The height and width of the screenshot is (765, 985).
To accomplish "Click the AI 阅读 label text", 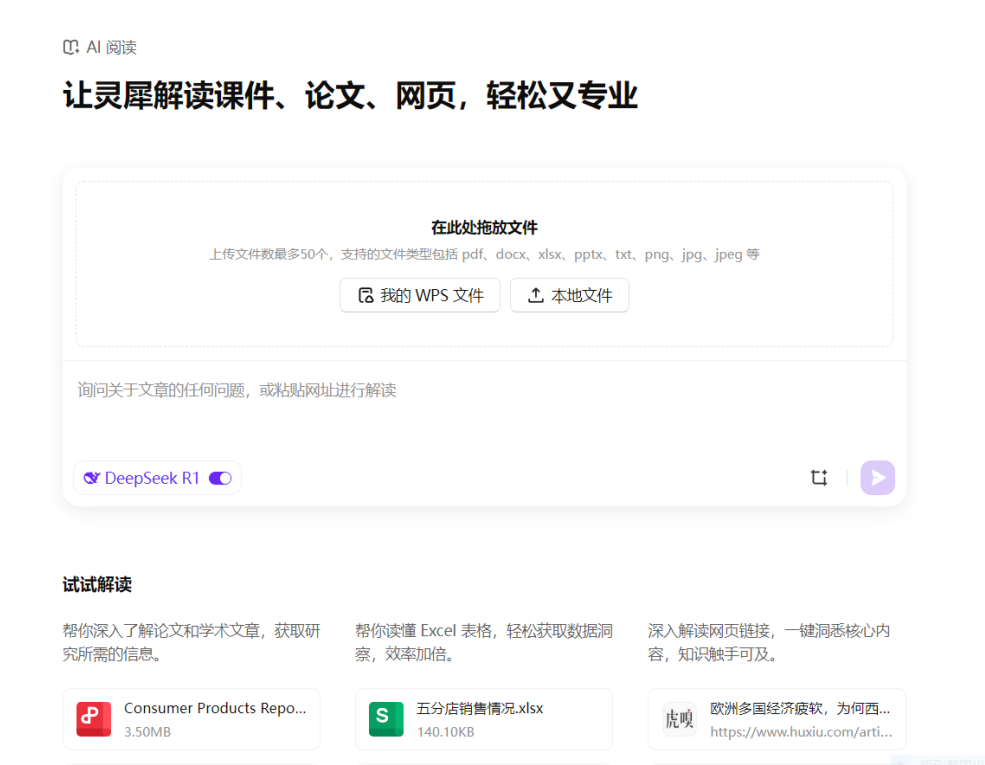I will pos(111,47).
